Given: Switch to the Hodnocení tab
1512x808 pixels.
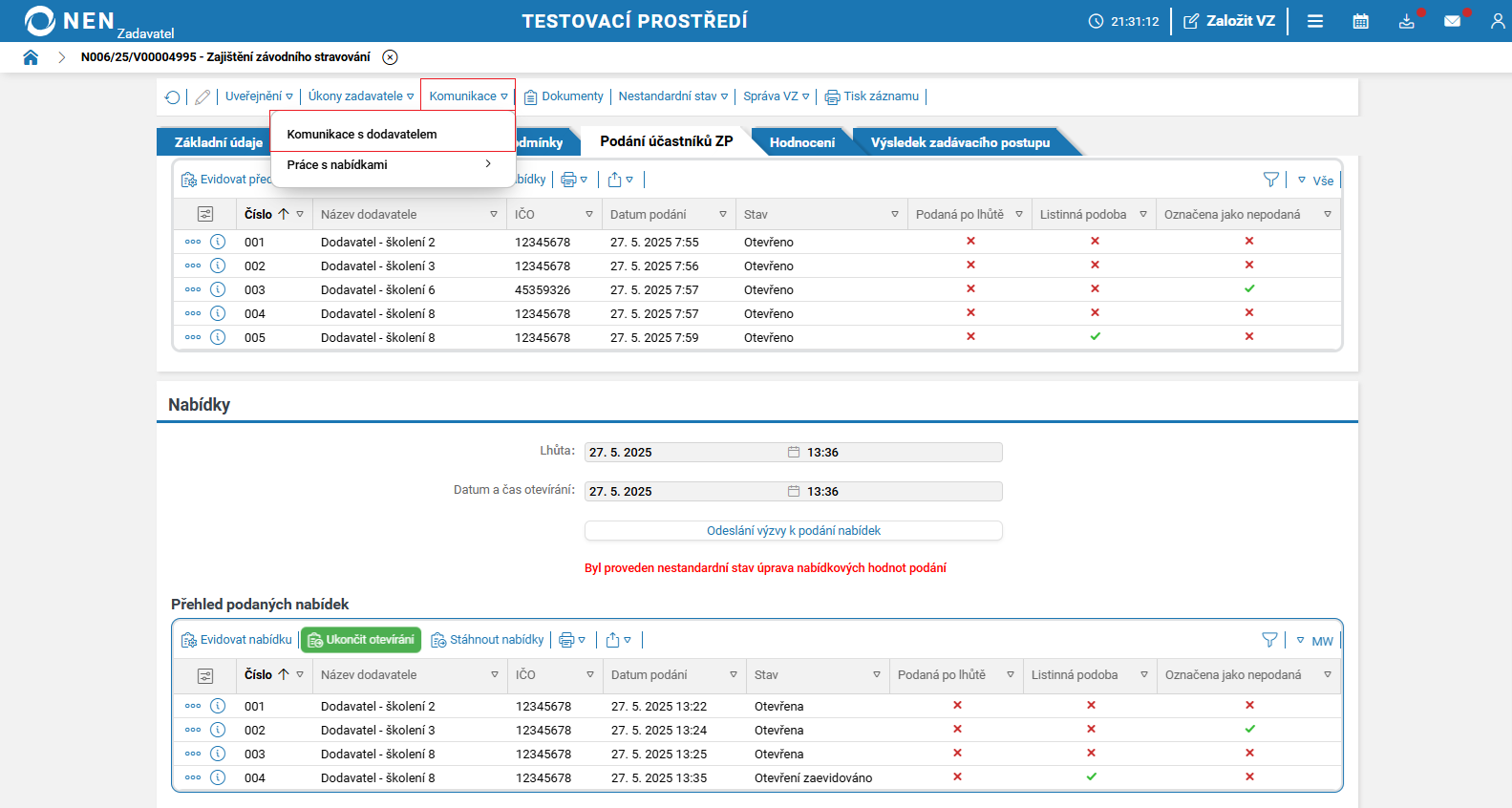Looking at the screenshot, I should coord(801,142).
